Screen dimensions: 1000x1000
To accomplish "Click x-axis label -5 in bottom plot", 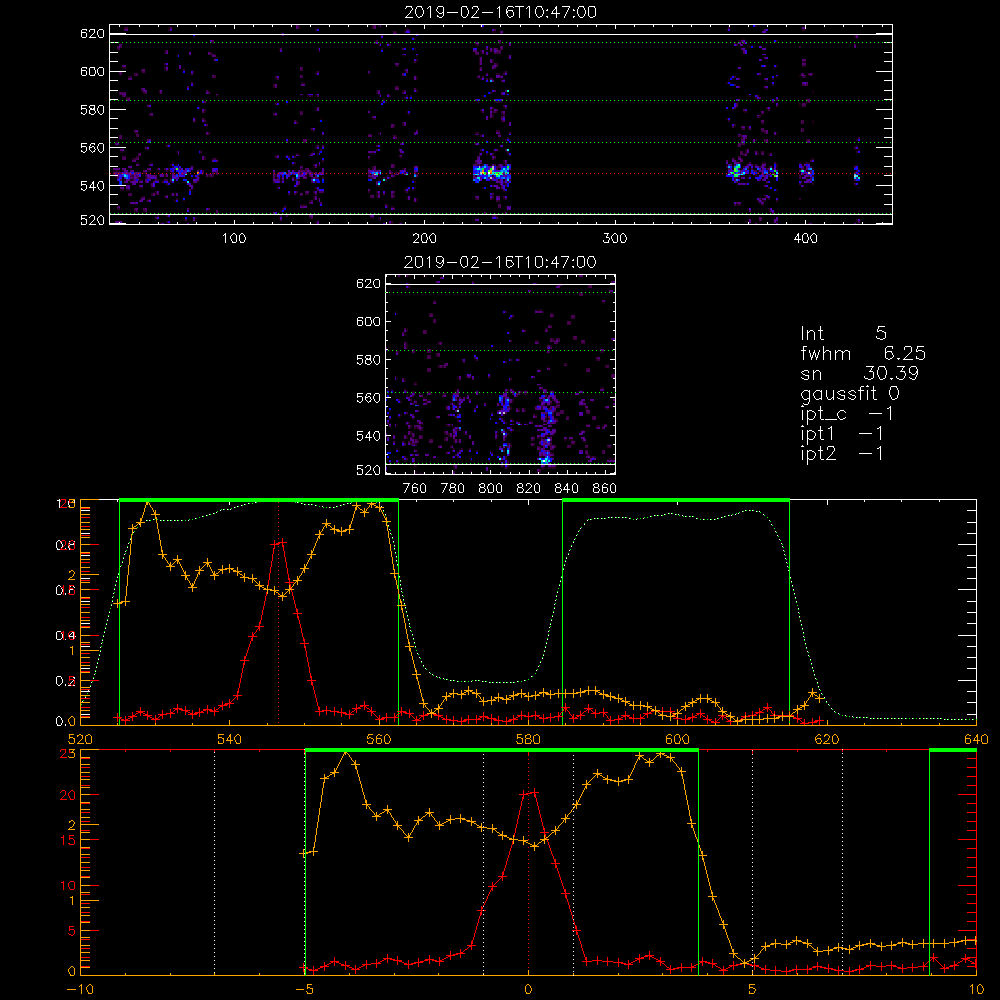I will (x=304, y=990).
